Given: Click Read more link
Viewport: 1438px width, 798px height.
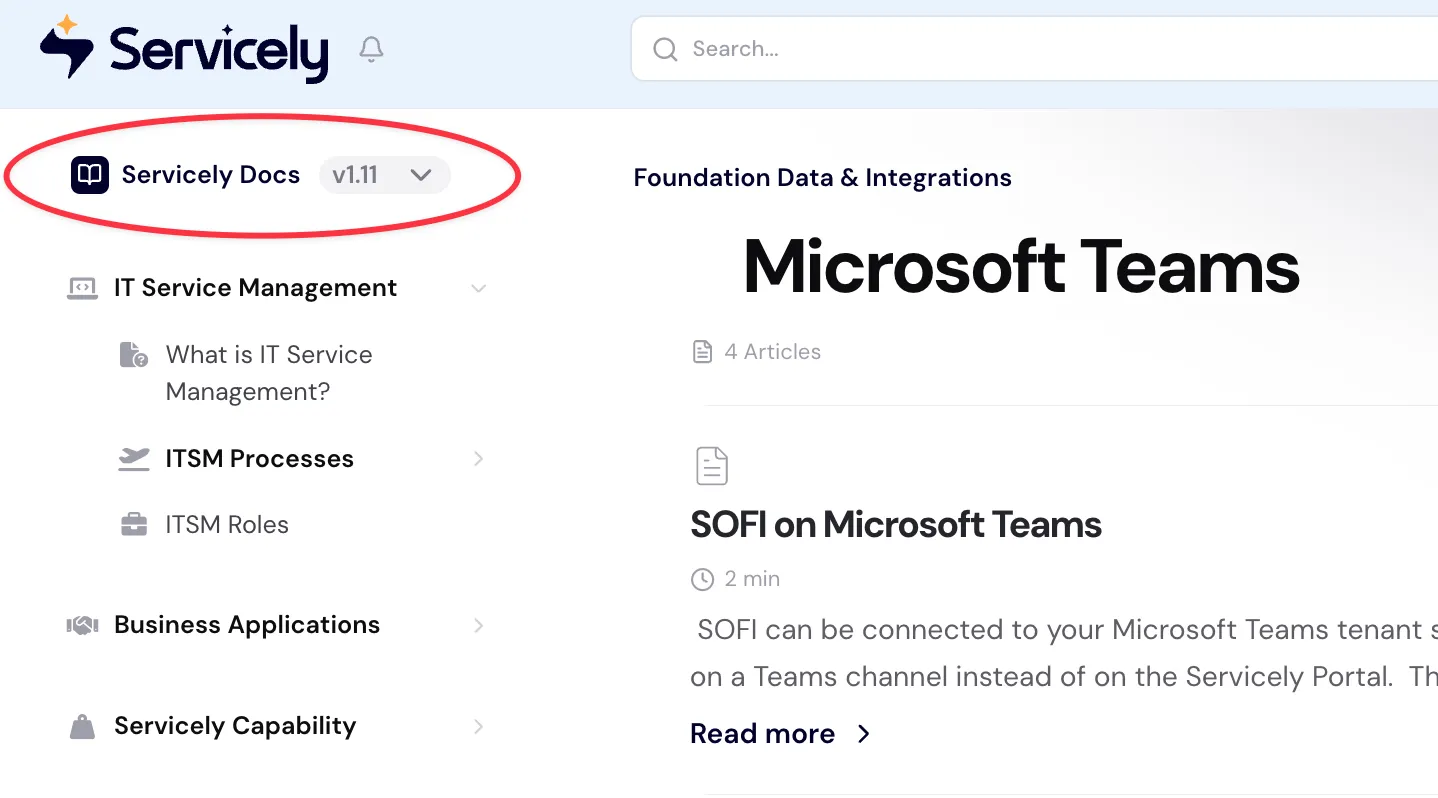Looking at the screenshot, I should pyautogui.click(x=781, y=734).
